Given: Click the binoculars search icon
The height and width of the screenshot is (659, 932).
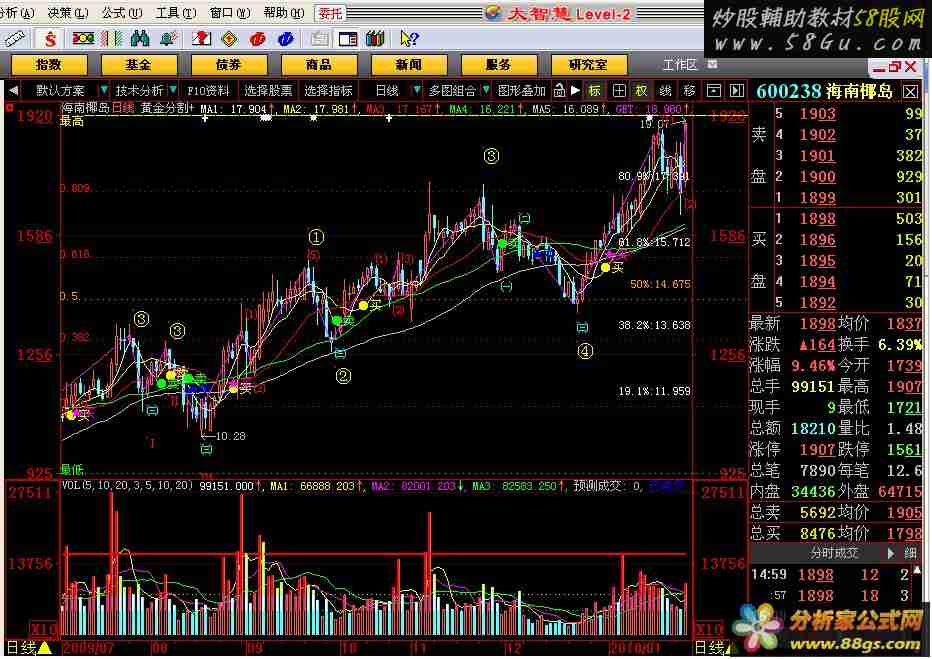Looking at the screenshot, I should tap(140, 39).
